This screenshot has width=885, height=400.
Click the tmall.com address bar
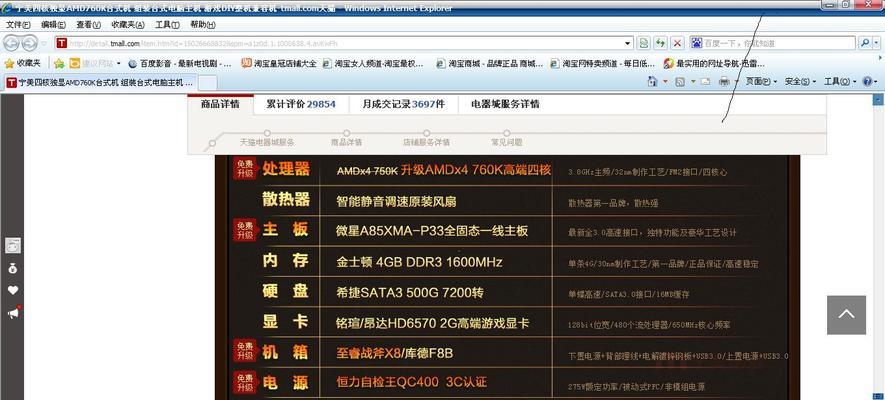click(344, 43)
